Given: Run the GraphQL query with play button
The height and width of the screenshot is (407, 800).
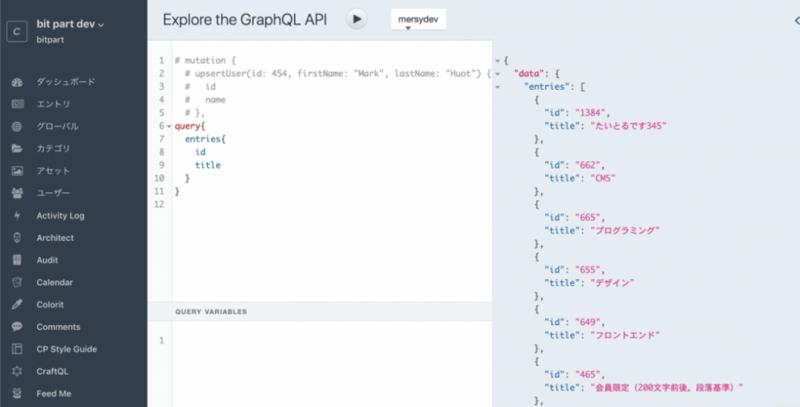Looking at the screenshot, I should click(357, 19).
